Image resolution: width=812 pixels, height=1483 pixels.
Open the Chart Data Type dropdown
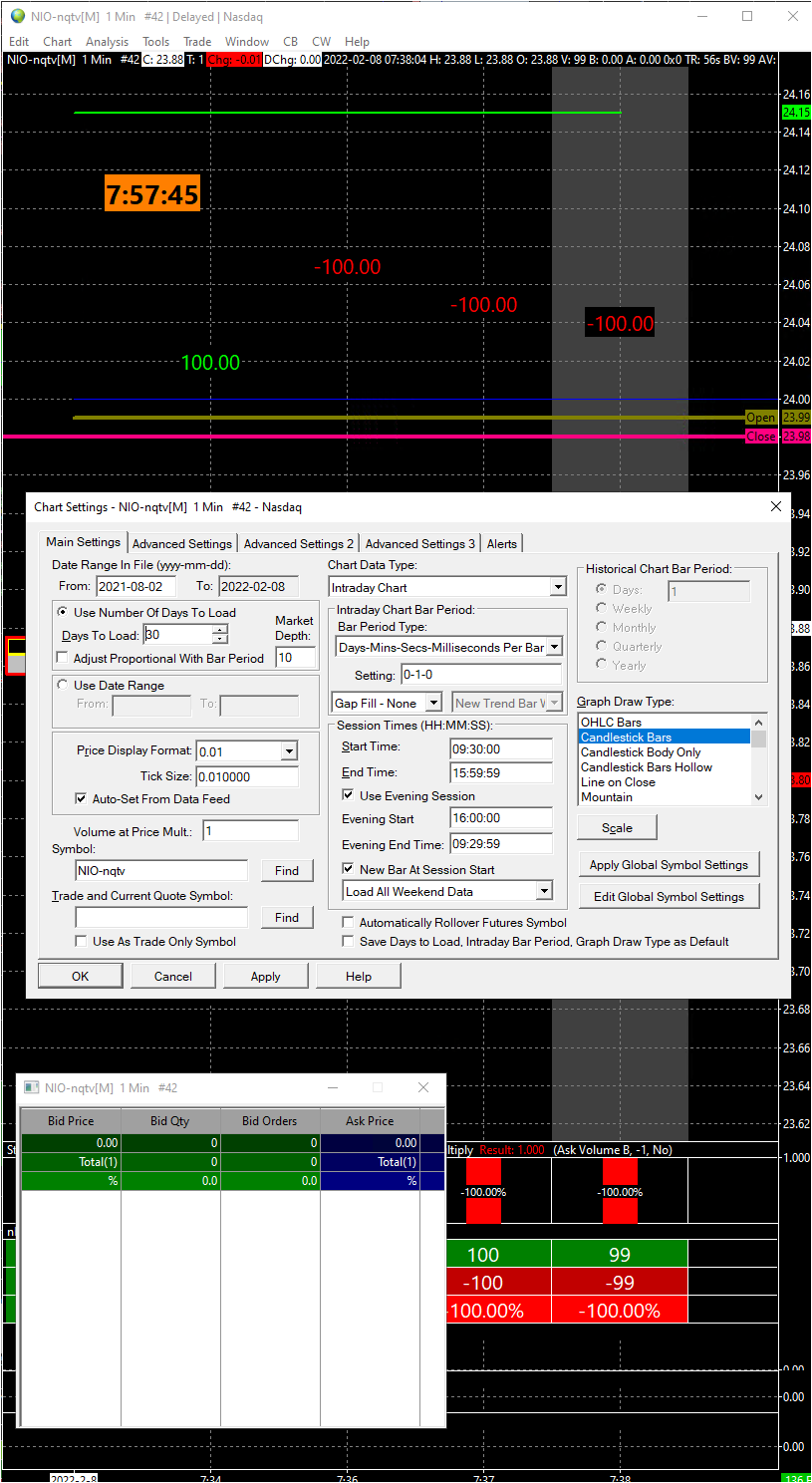pyautogui.click(x=558, y=587)
